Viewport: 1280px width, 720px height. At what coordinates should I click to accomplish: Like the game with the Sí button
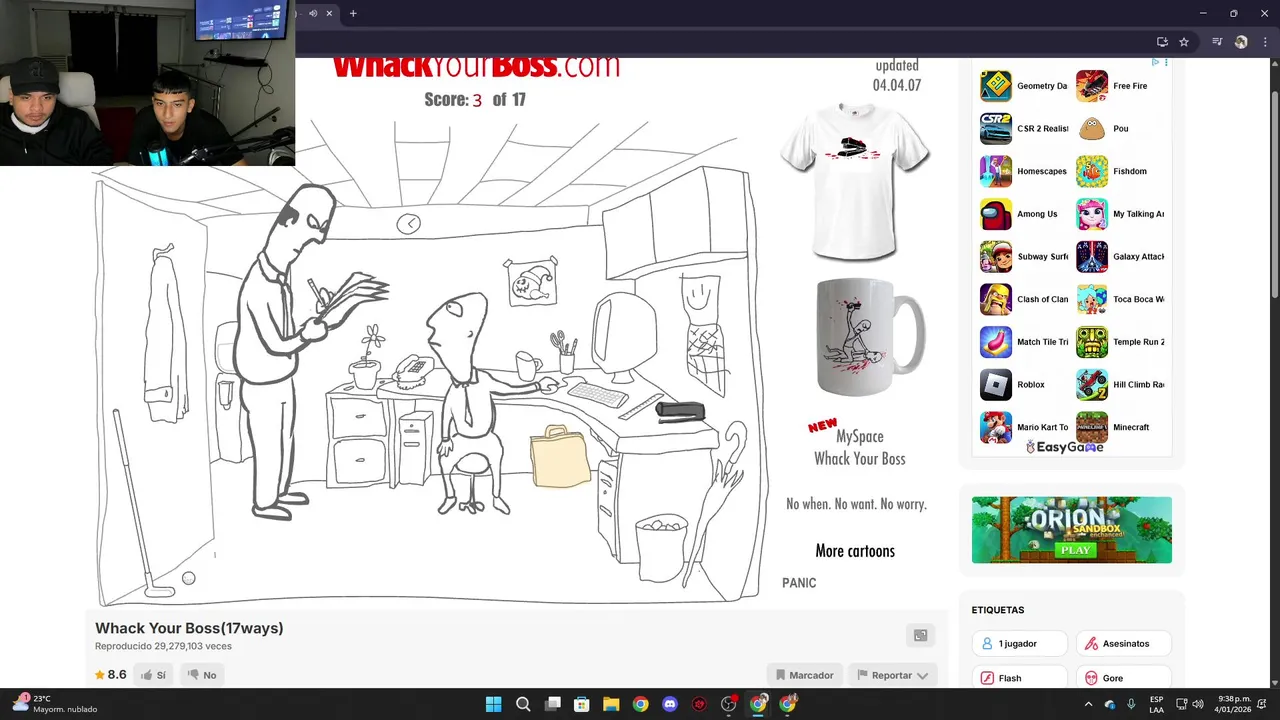pos(153,675)
